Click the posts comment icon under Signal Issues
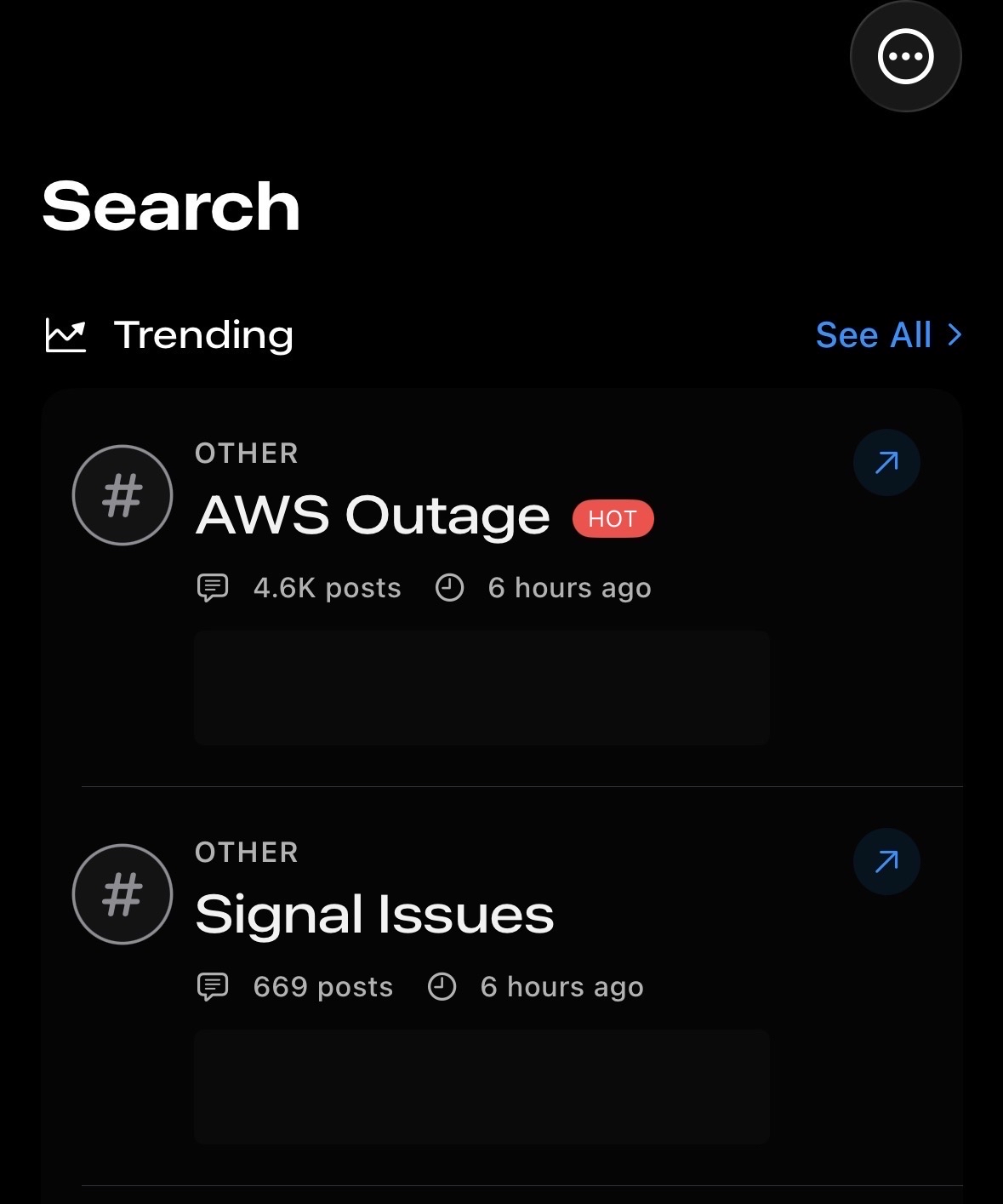1003x1204 pixels. click(213, 986)
